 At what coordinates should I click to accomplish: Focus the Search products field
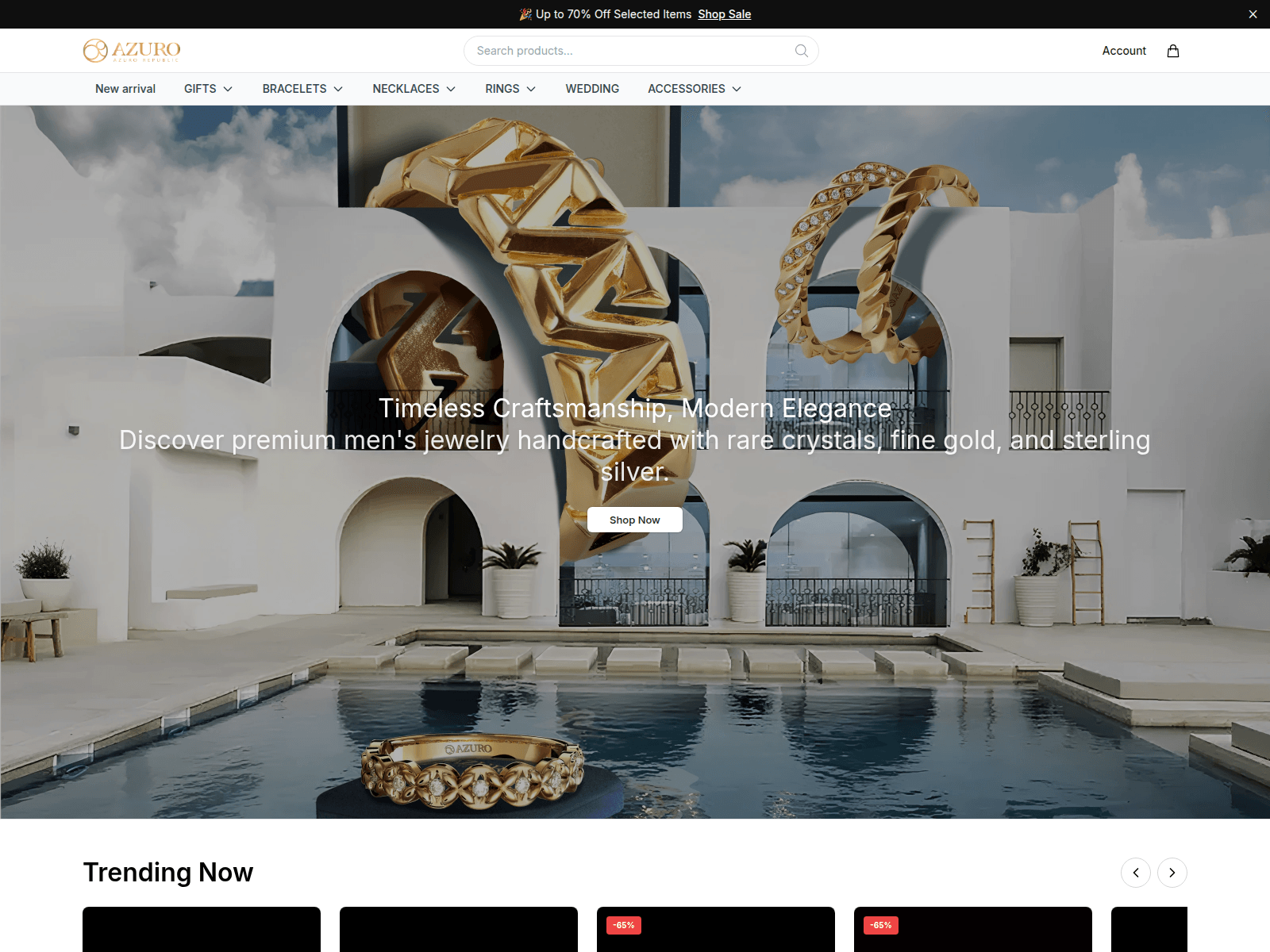click(641, 51)
